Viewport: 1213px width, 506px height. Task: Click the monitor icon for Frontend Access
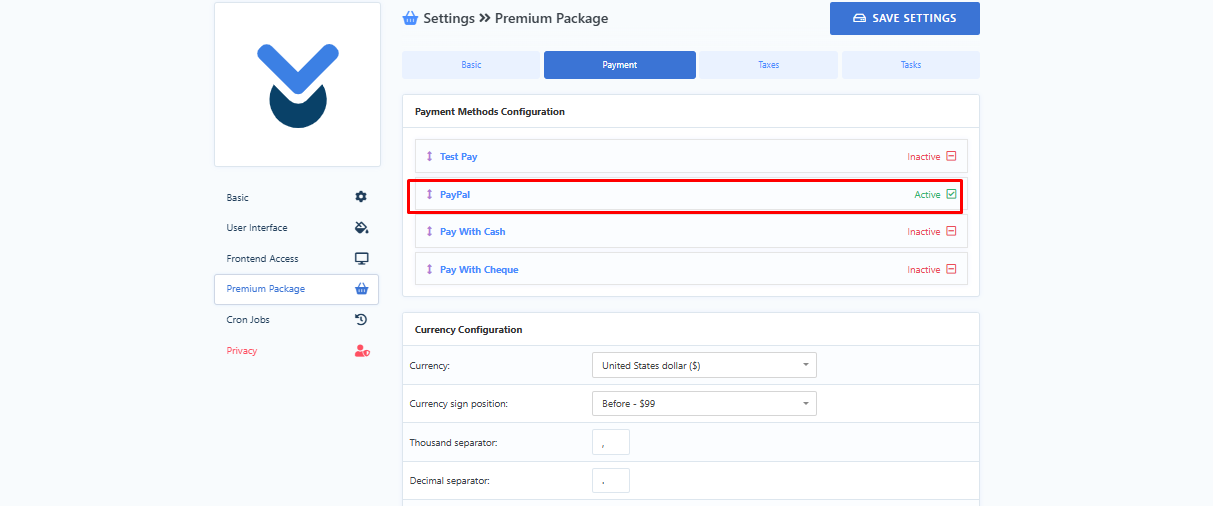pos(362,258)
